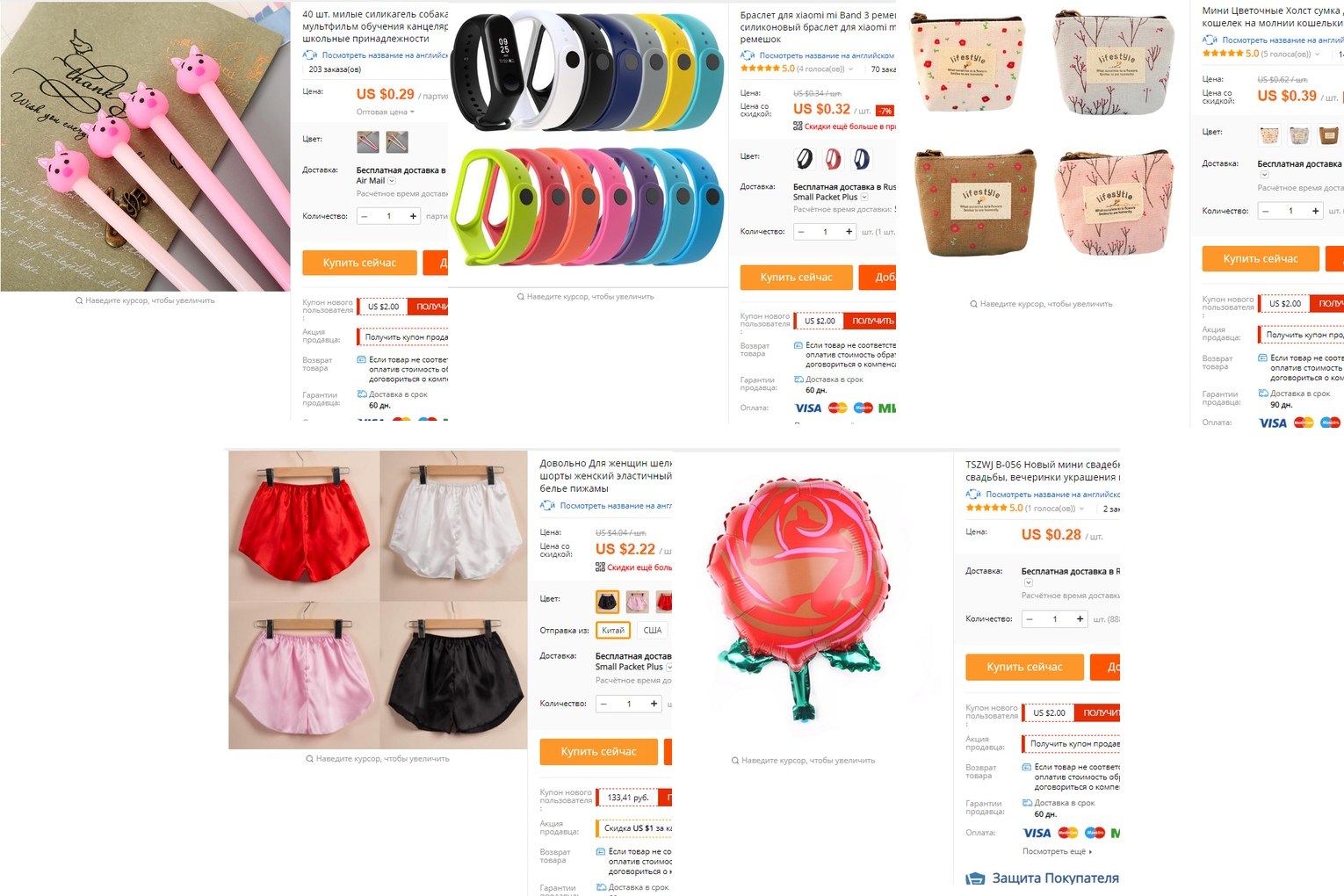Click the translate icon under the pig pen title

click(309, 54)
